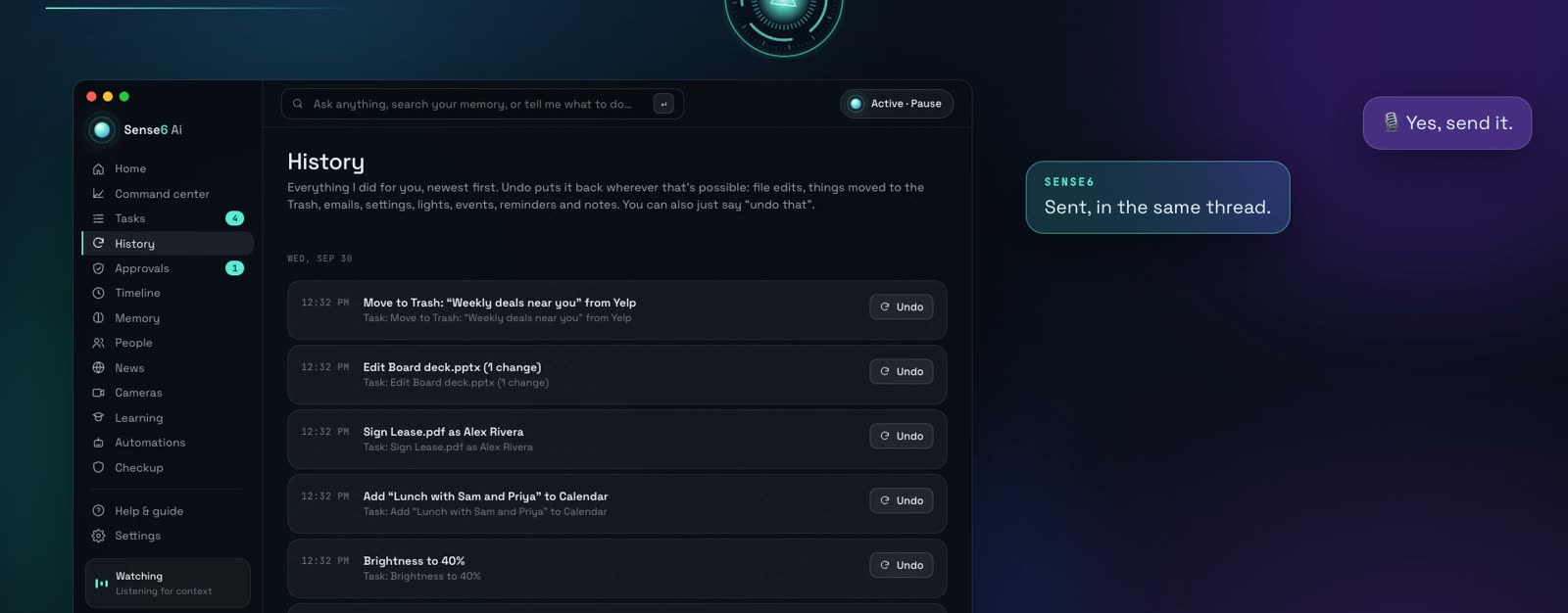
Task: Click the Watching status card
Action: 168,584
